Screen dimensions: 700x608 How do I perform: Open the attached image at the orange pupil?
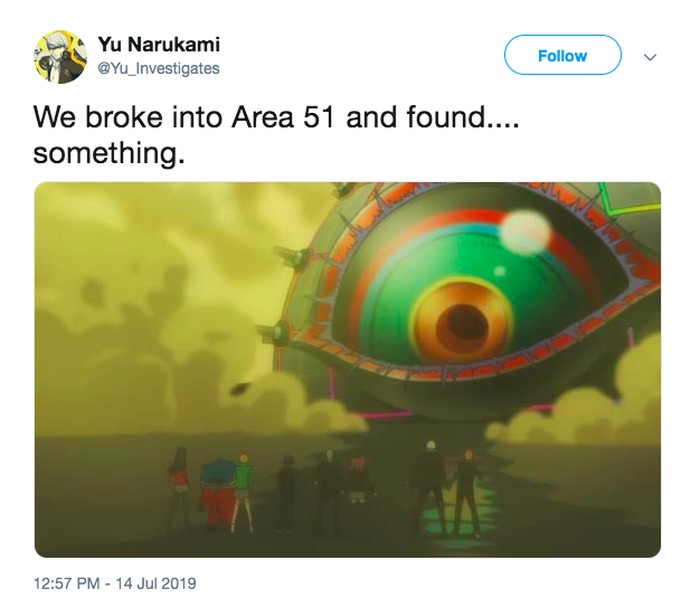pos(462,325)
